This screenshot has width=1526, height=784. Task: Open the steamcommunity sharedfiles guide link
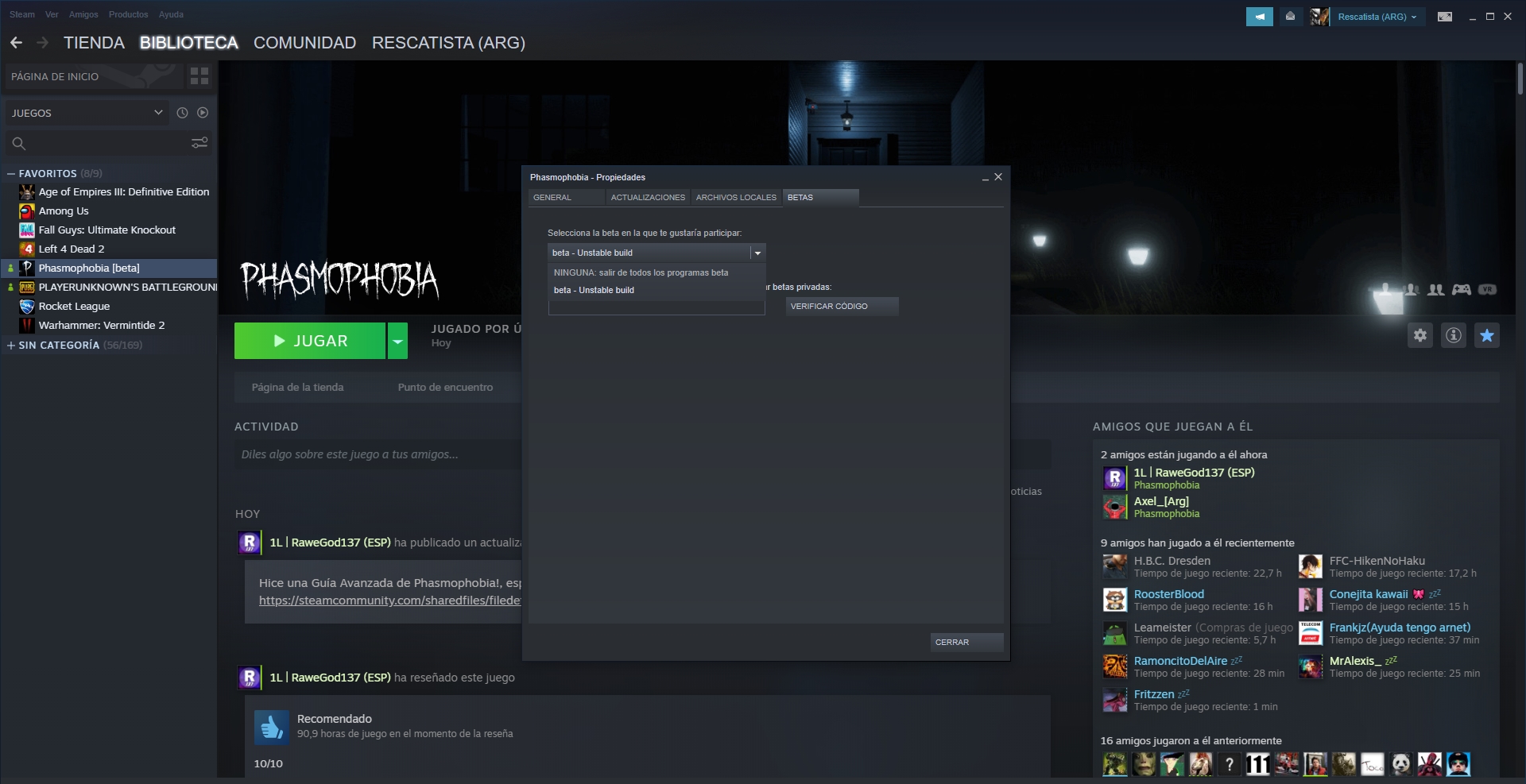click(x=389, y=601)
